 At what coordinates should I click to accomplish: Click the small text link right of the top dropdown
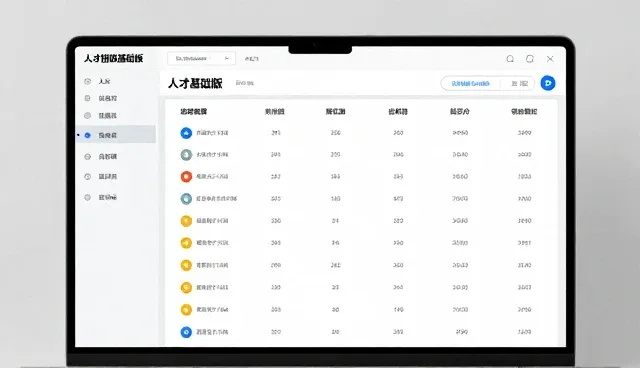[251, 59]
